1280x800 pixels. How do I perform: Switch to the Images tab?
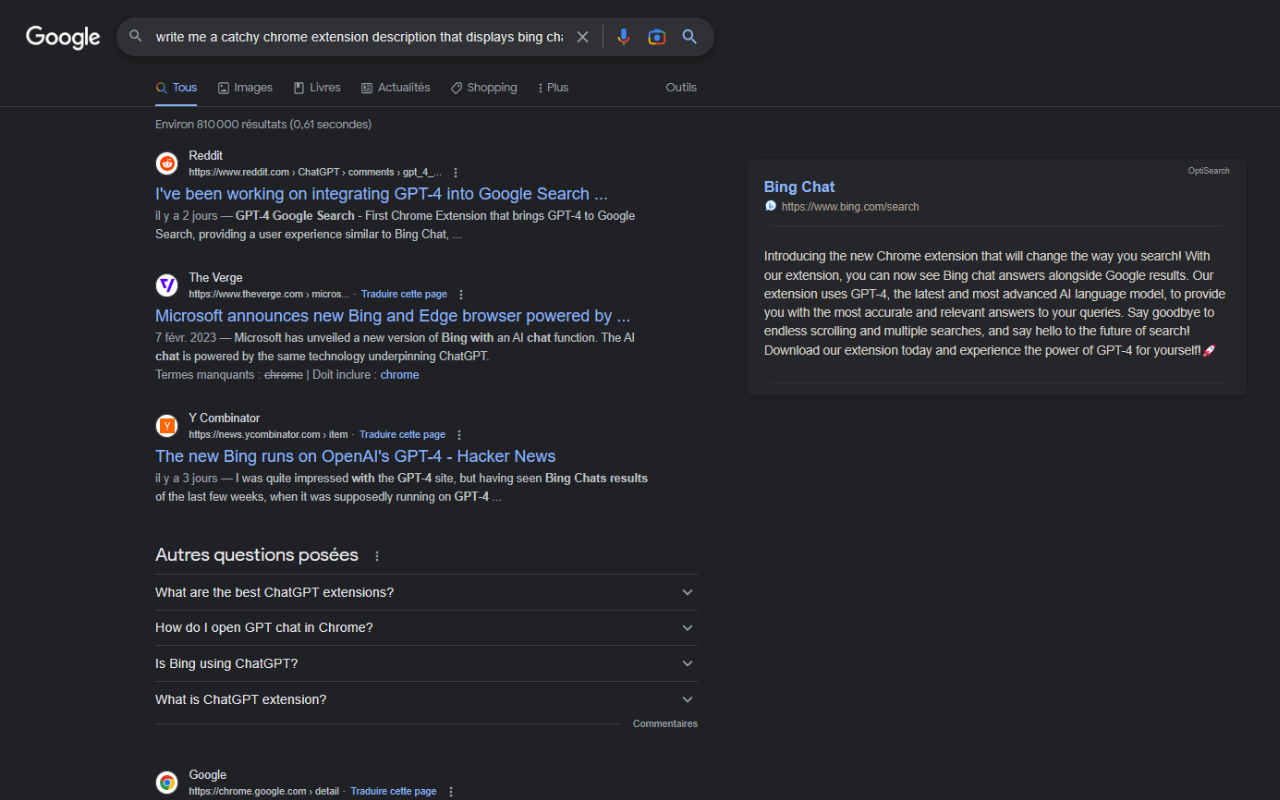(245, 88)
